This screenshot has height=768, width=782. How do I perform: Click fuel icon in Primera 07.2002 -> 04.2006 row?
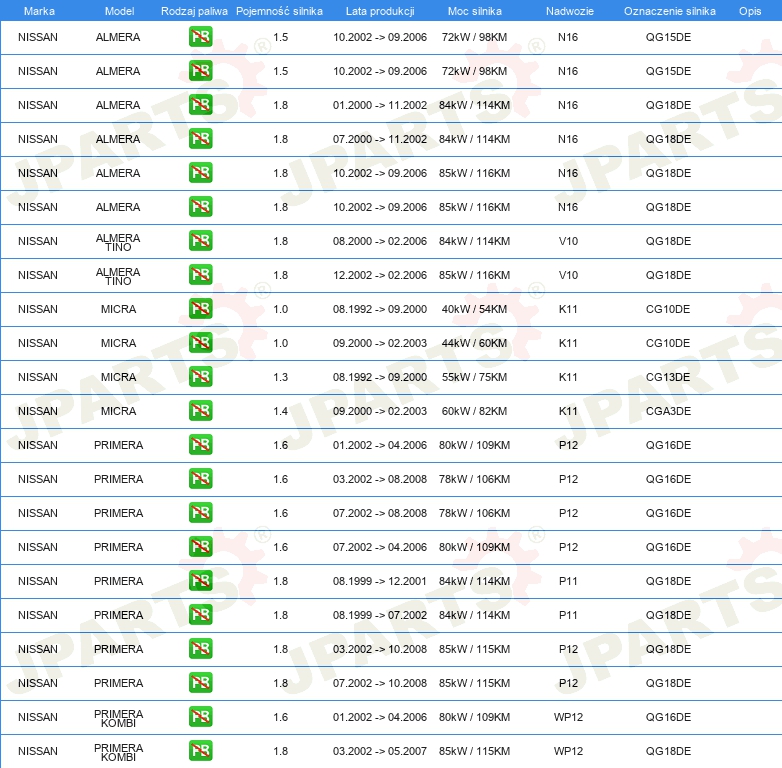pyautogui.click(x=200, y=546)
